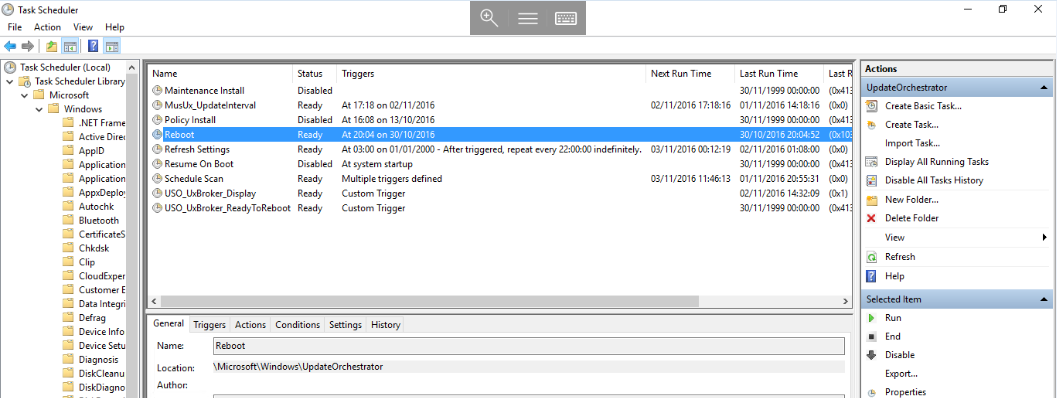This screenshot has width=1057, height=398.
Task: Click the Disable All Tasks History icon
Action: (x=872, y=180)
